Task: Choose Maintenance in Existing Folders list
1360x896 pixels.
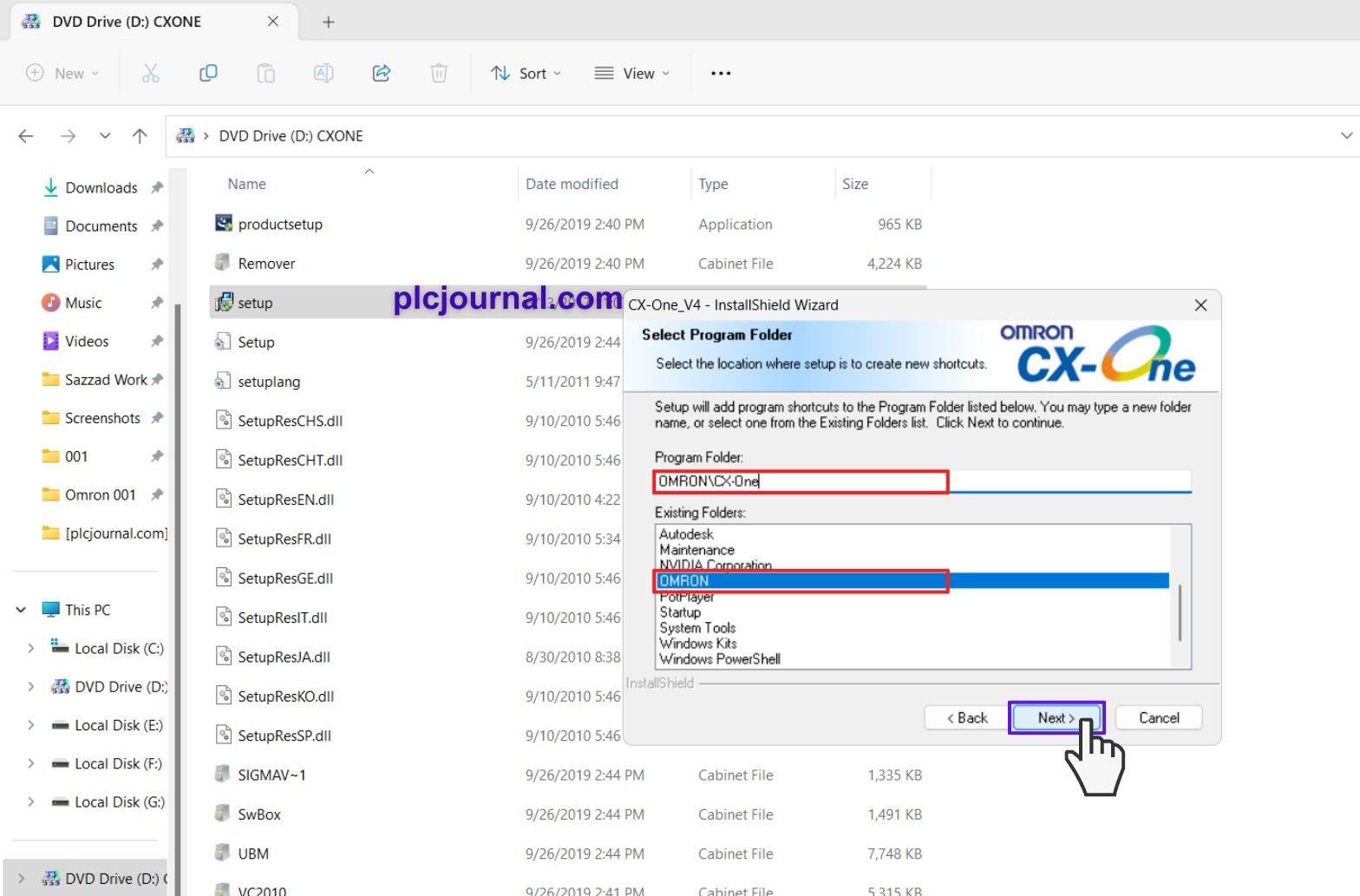Action: pyautogui.click(x=696, y=550)
